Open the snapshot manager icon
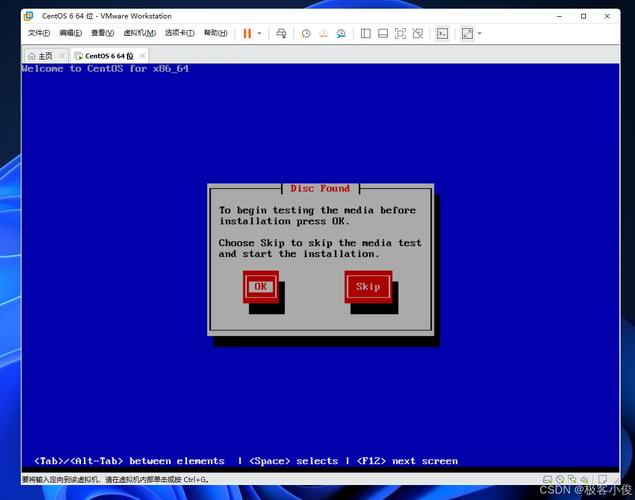The width and height of the screenshot is (635, 500). 341,34
